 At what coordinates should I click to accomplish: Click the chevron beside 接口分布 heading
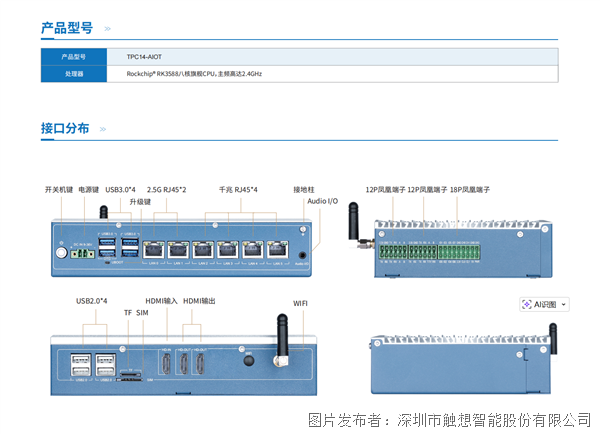click(x=103, y=129)
